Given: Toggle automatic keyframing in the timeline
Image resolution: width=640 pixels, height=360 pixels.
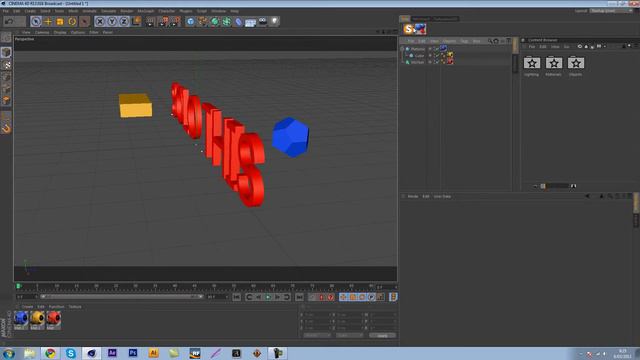Looking at the screenshot, I should coord(322,297).
